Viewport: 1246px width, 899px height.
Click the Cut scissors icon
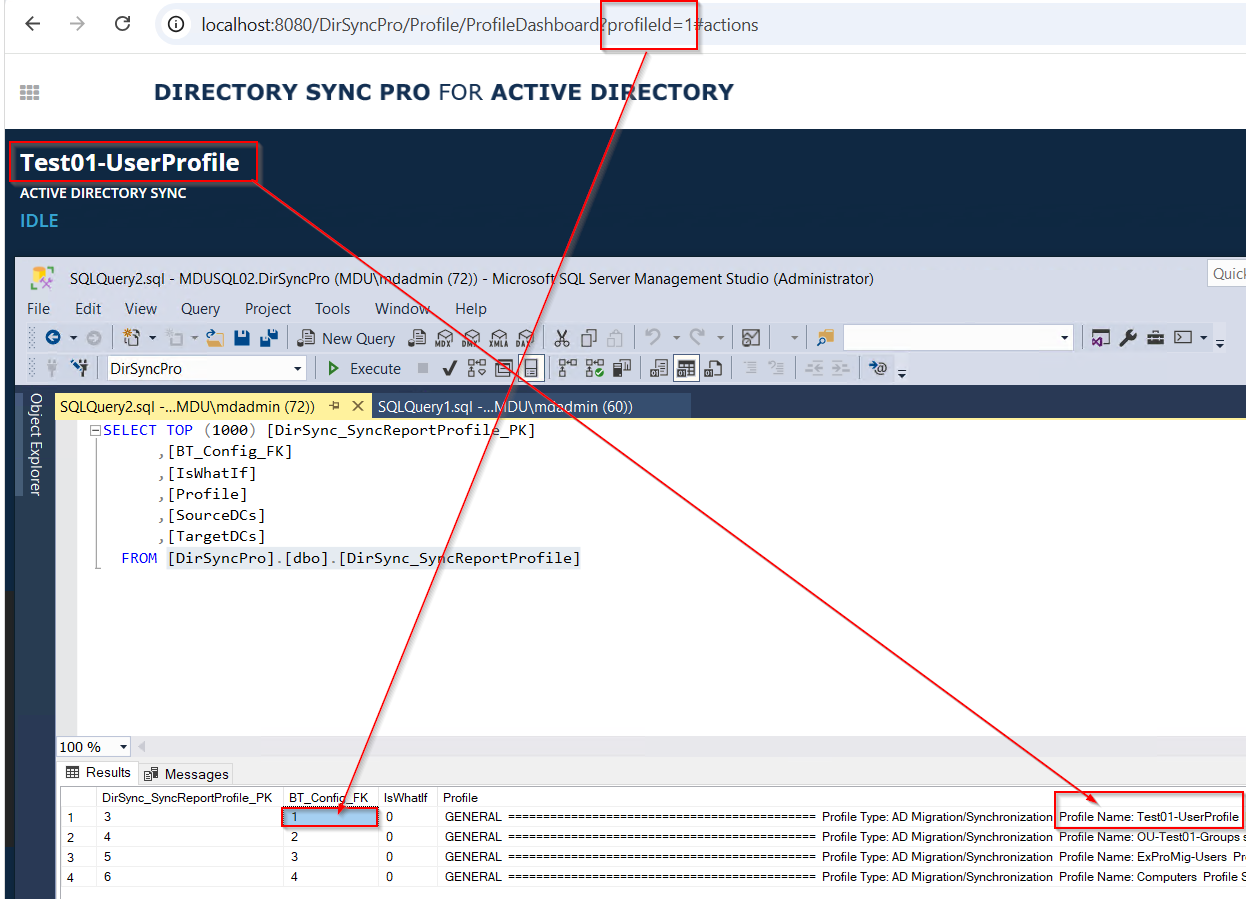point(562,338)
